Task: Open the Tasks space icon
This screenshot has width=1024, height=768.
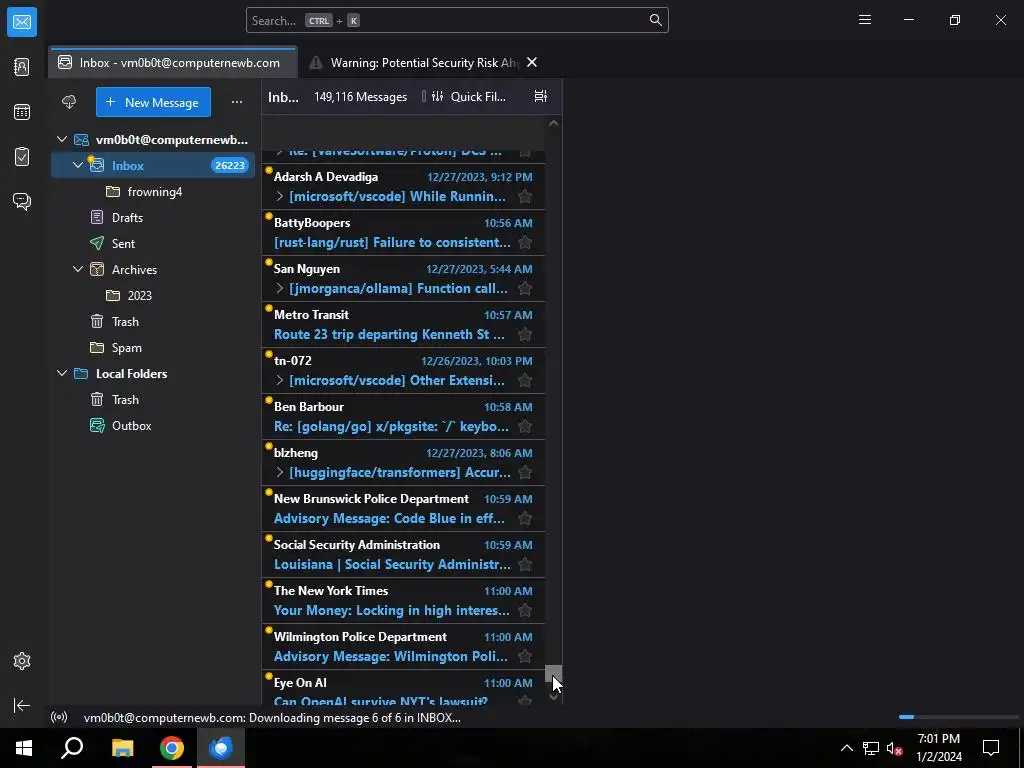Action: [22, 157]
